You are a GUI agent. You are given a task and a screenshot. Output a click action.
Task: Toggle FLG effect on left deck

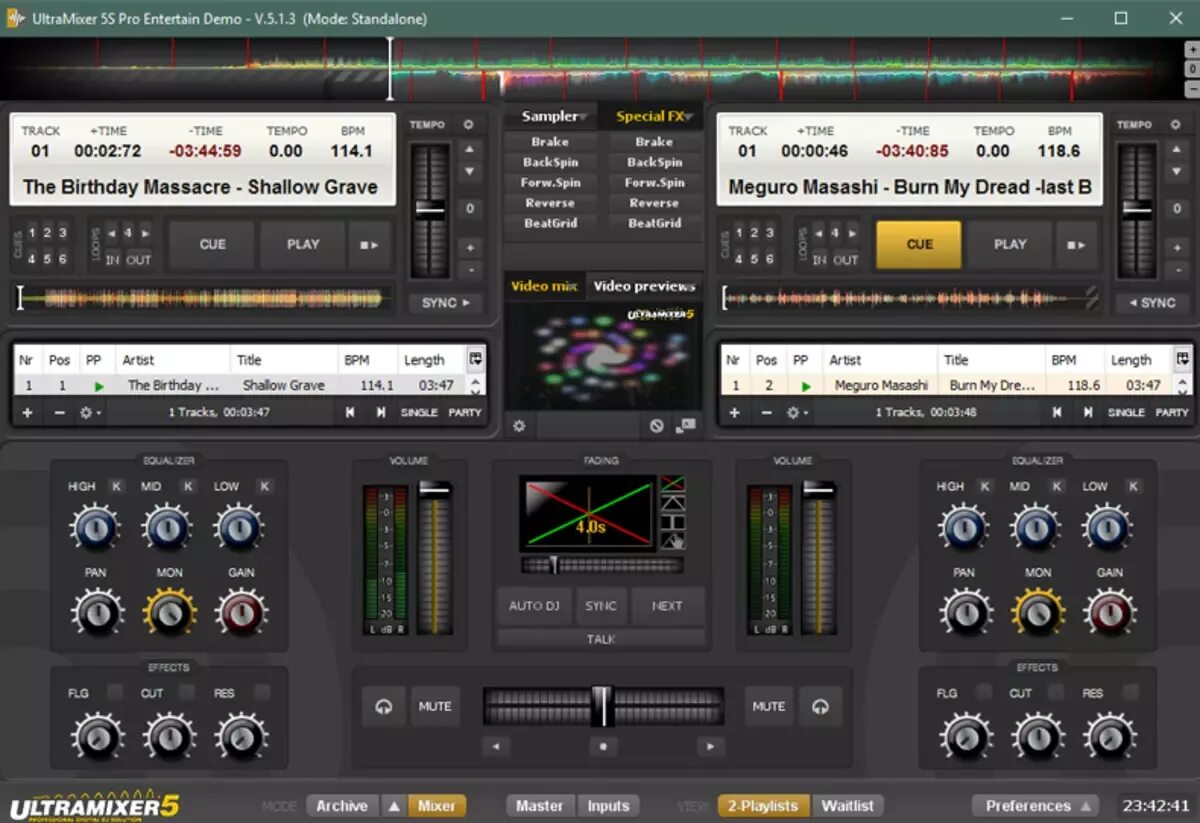click(x=116, y=692)
